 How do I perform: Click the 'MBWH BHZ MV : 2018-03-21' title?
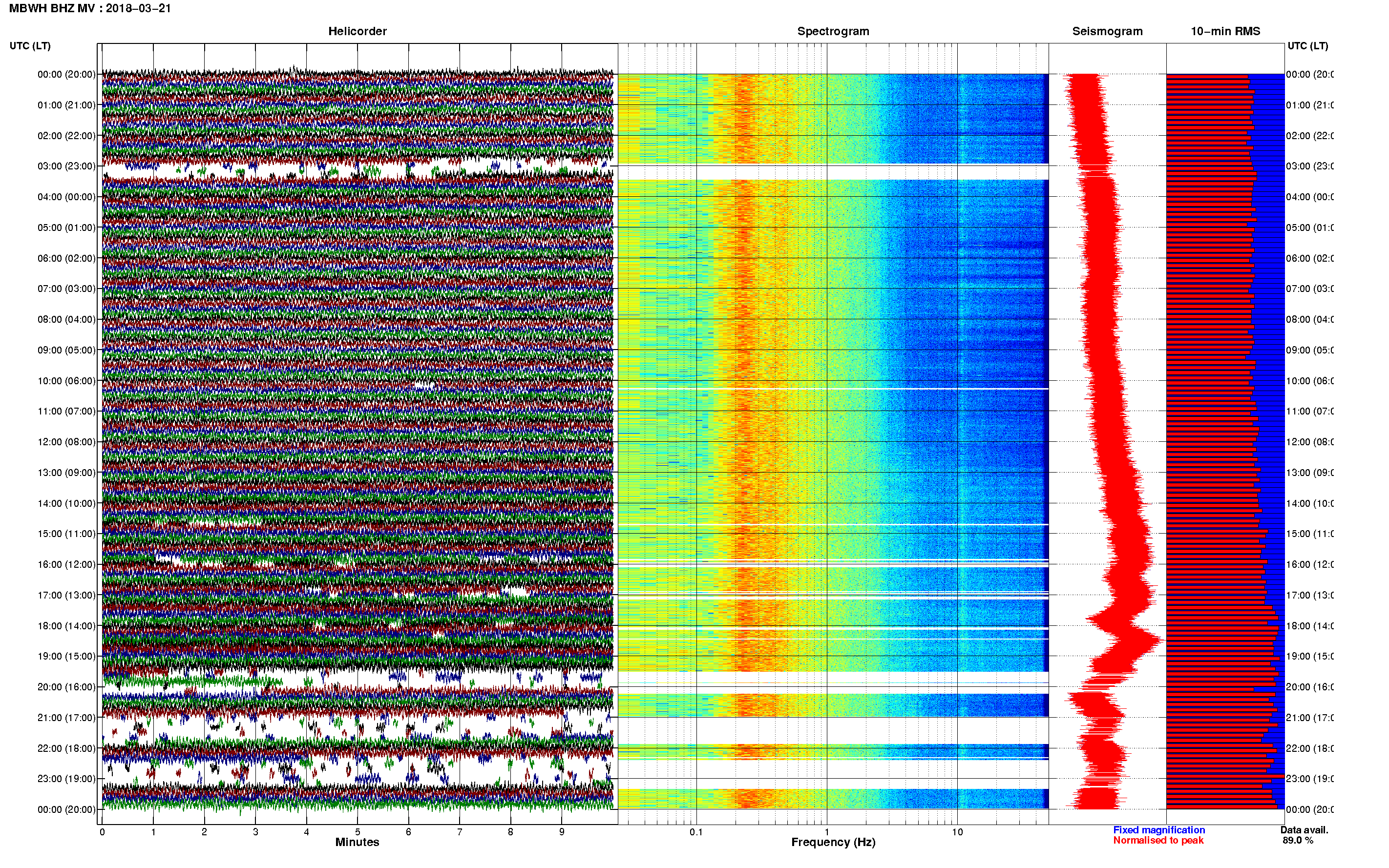(x=90, y=8)
